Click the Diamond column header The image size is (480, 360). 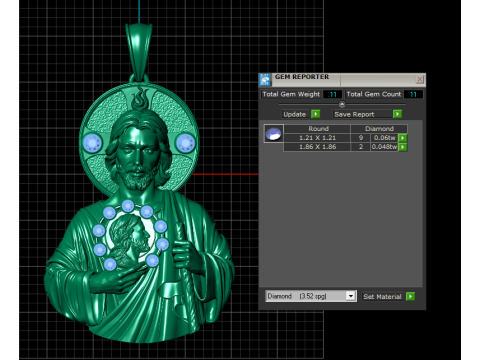click(x=379, y=129)
